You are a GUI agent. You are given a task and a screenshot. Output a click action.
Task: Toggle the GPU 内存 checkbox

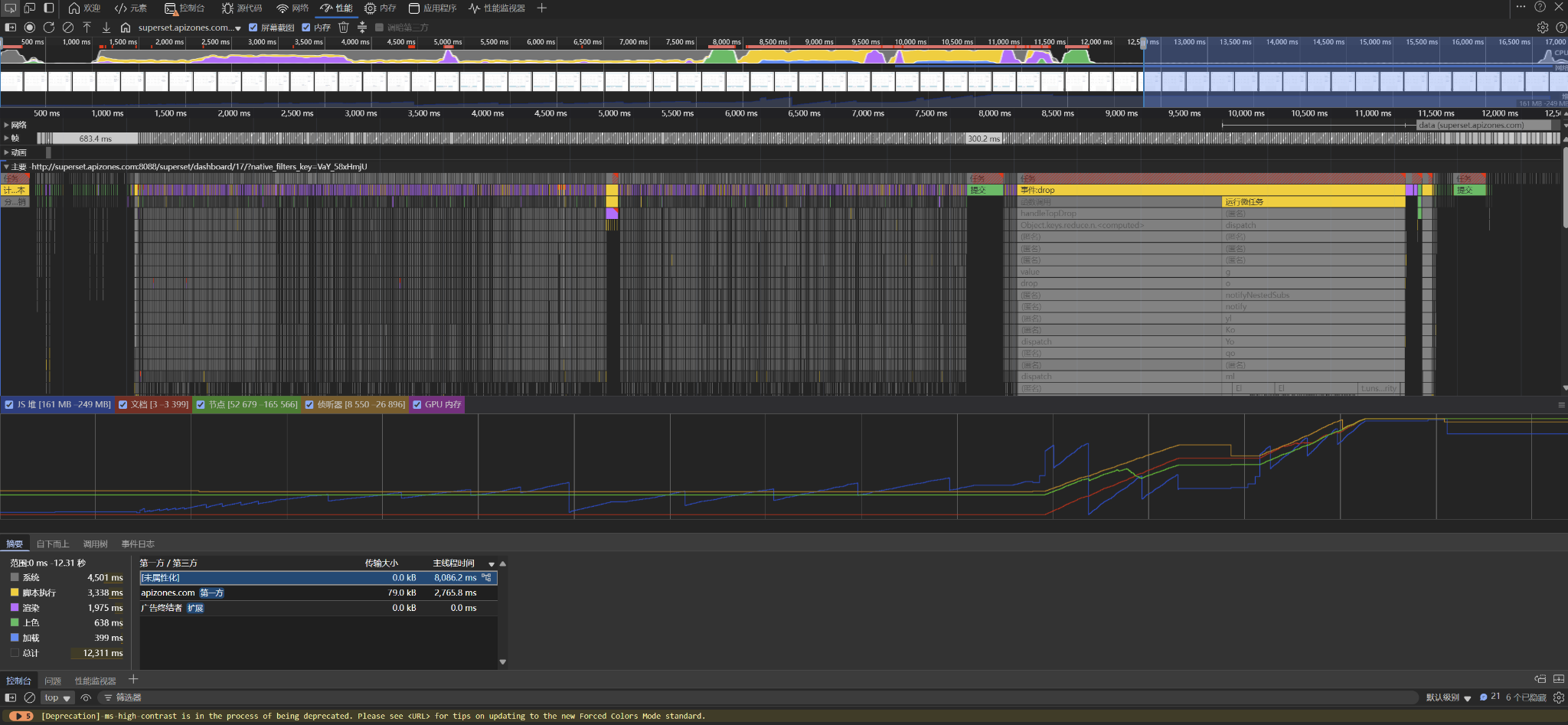coord(416,404)
